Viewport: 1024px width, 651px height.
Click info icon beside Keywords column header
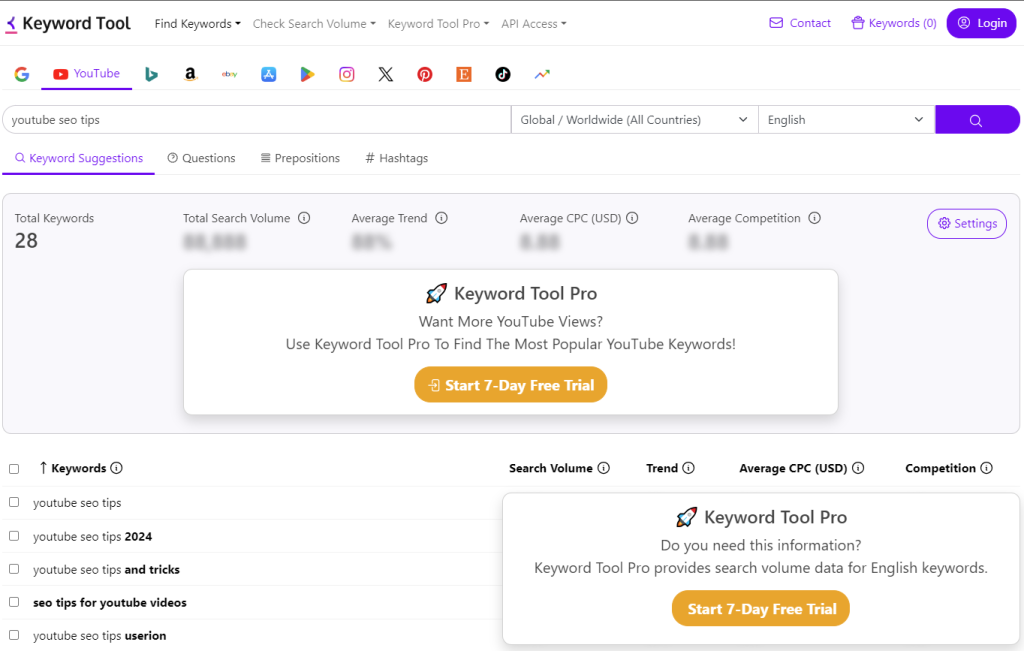[x=116, y=468]
